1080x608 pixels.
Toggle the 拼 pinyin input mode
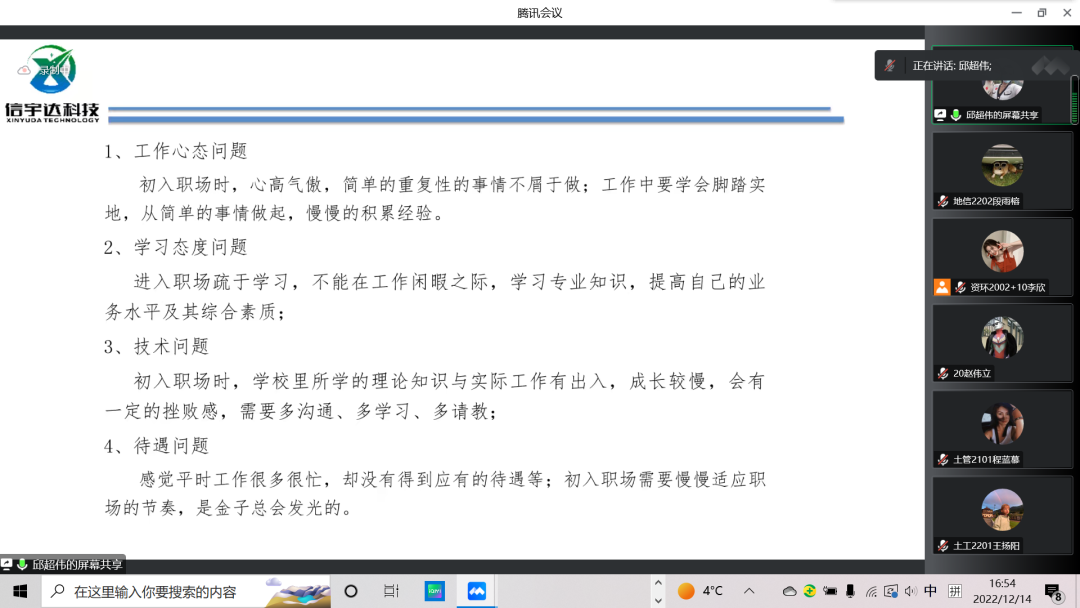[955, 591]
